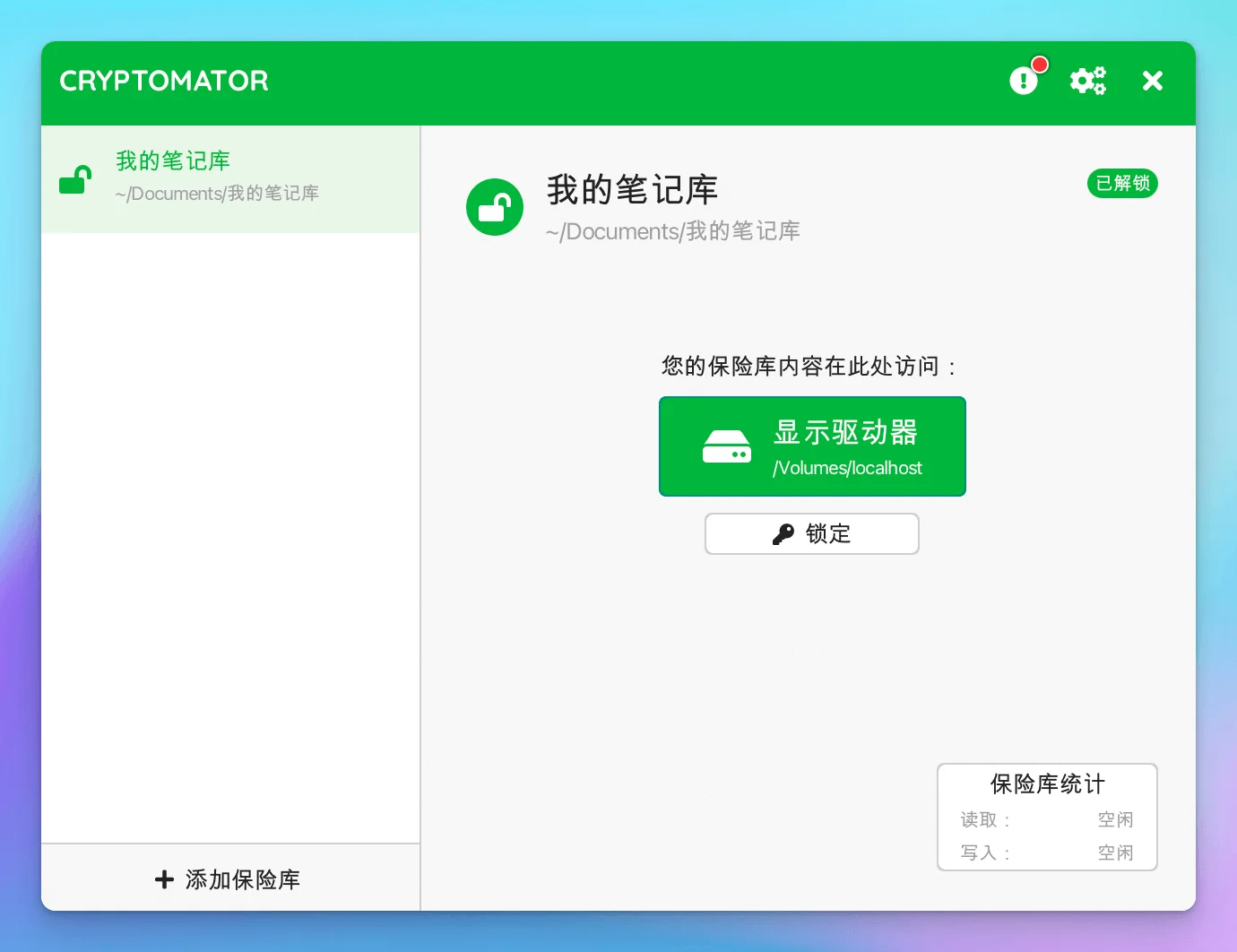Click the sidebar vault path ~/Documents/我的笔记库
Image resolution: width=1237 pixels, height=952 pixels.
pos(217,194)
